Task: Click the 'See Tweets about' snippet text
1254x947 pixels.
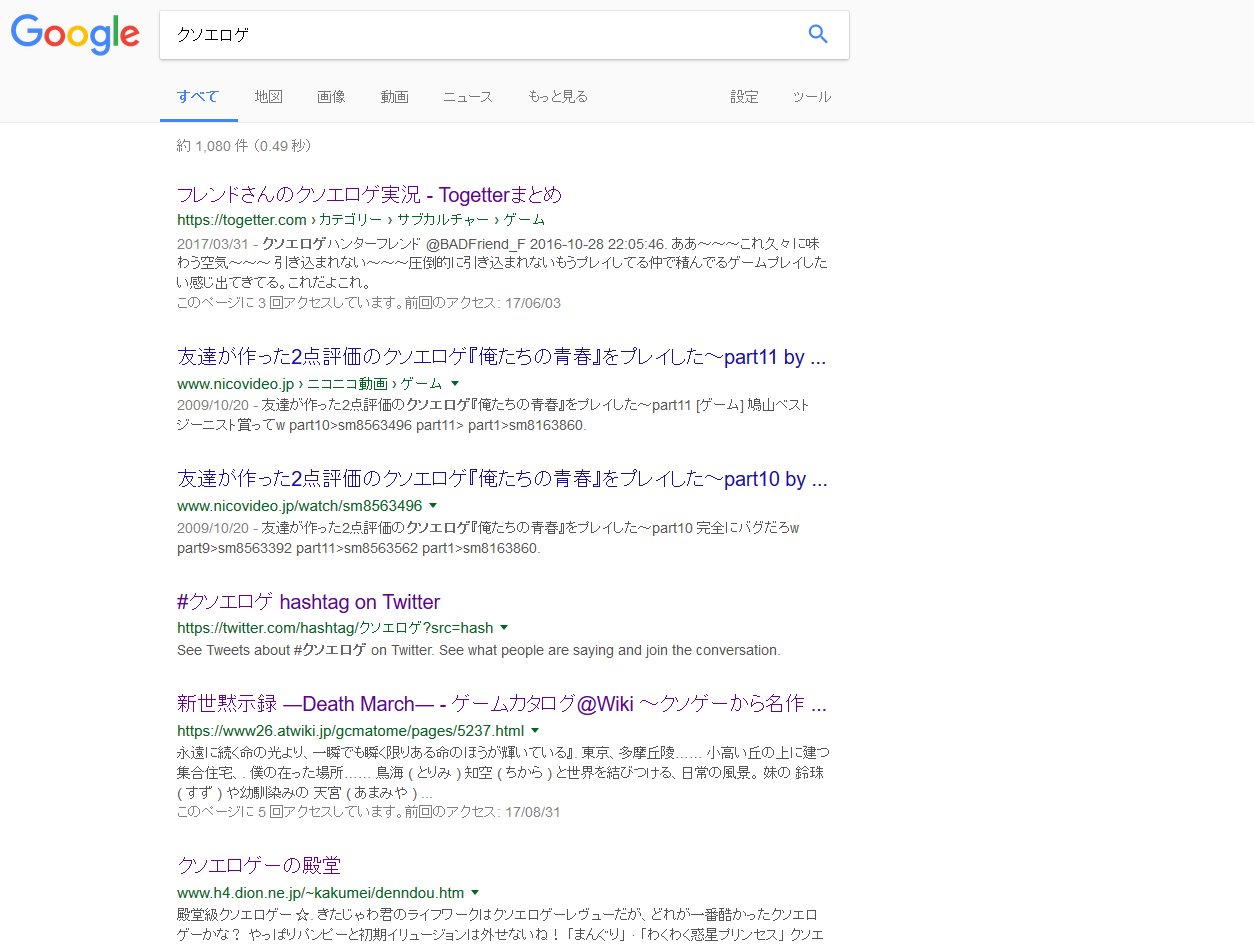Action: click(x=478, y=650)
